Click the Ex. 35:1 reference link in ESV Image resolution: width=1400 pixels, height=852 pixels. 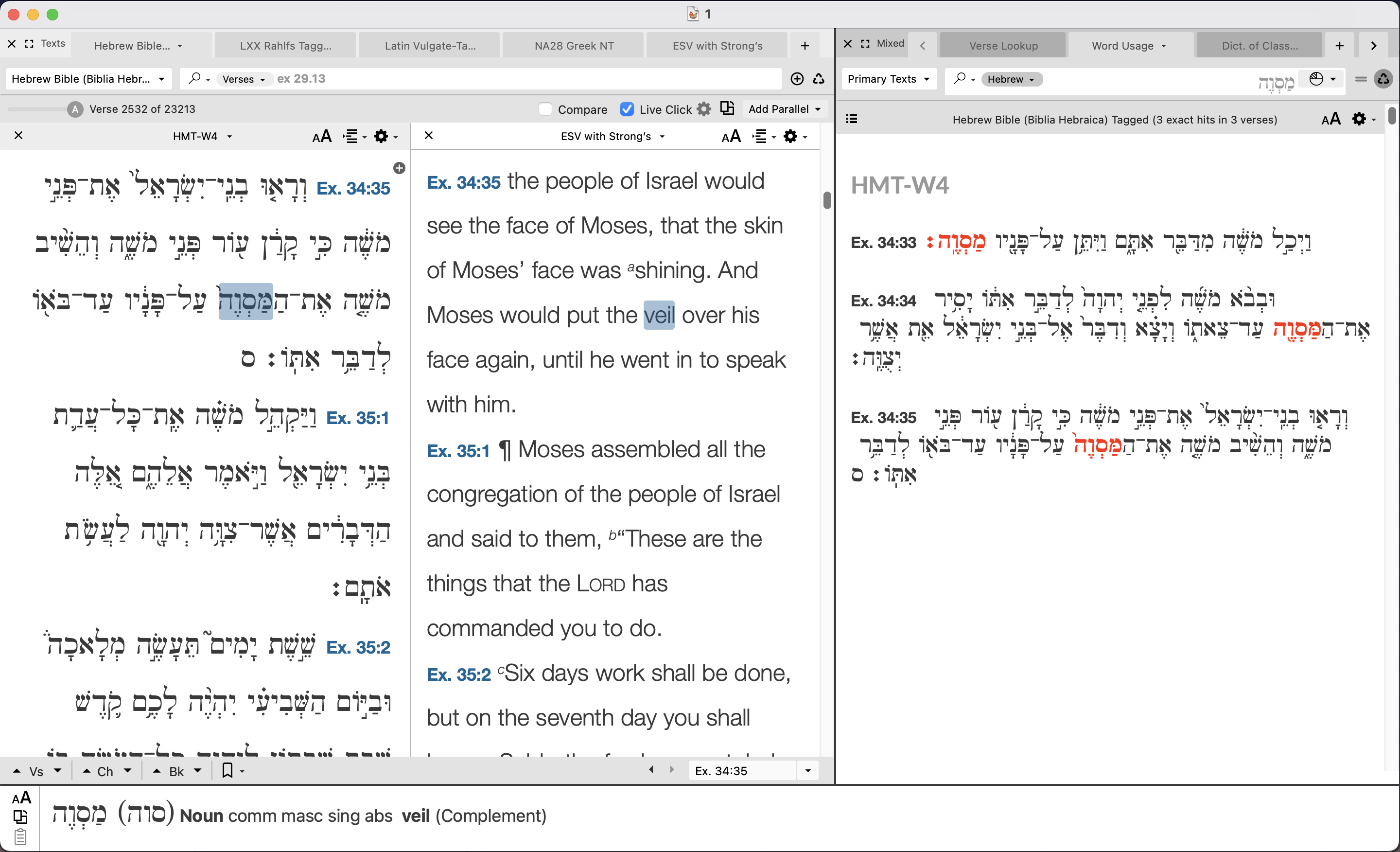click(x=457, y=451)
